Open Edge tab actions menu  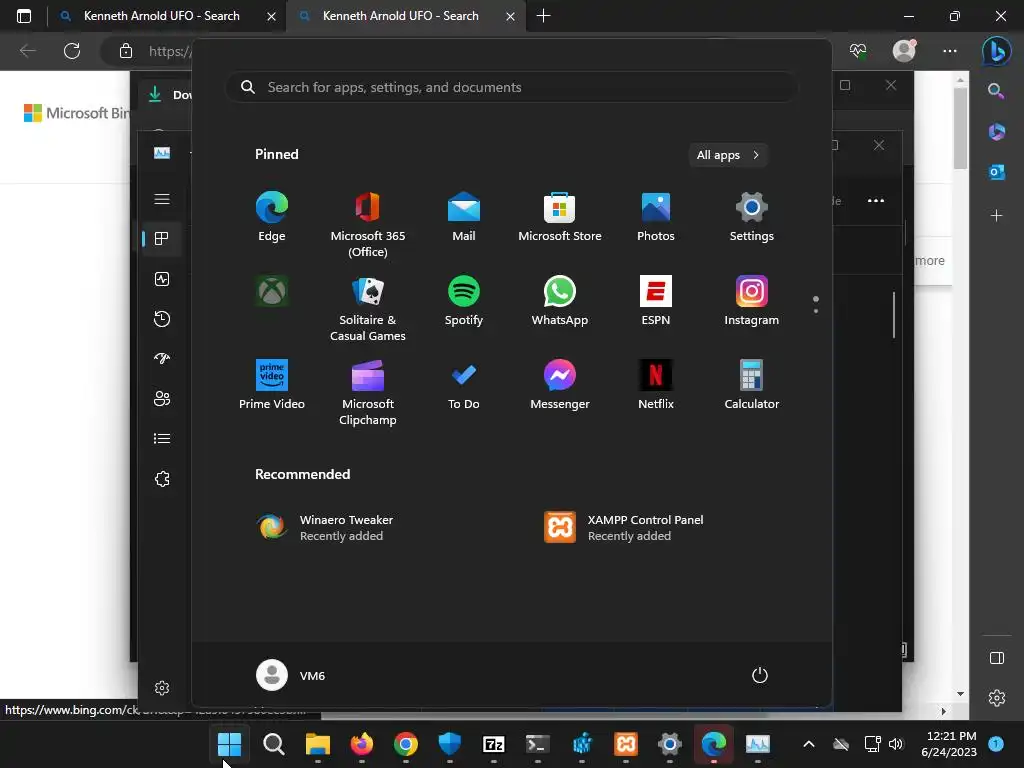pos(24,16)
